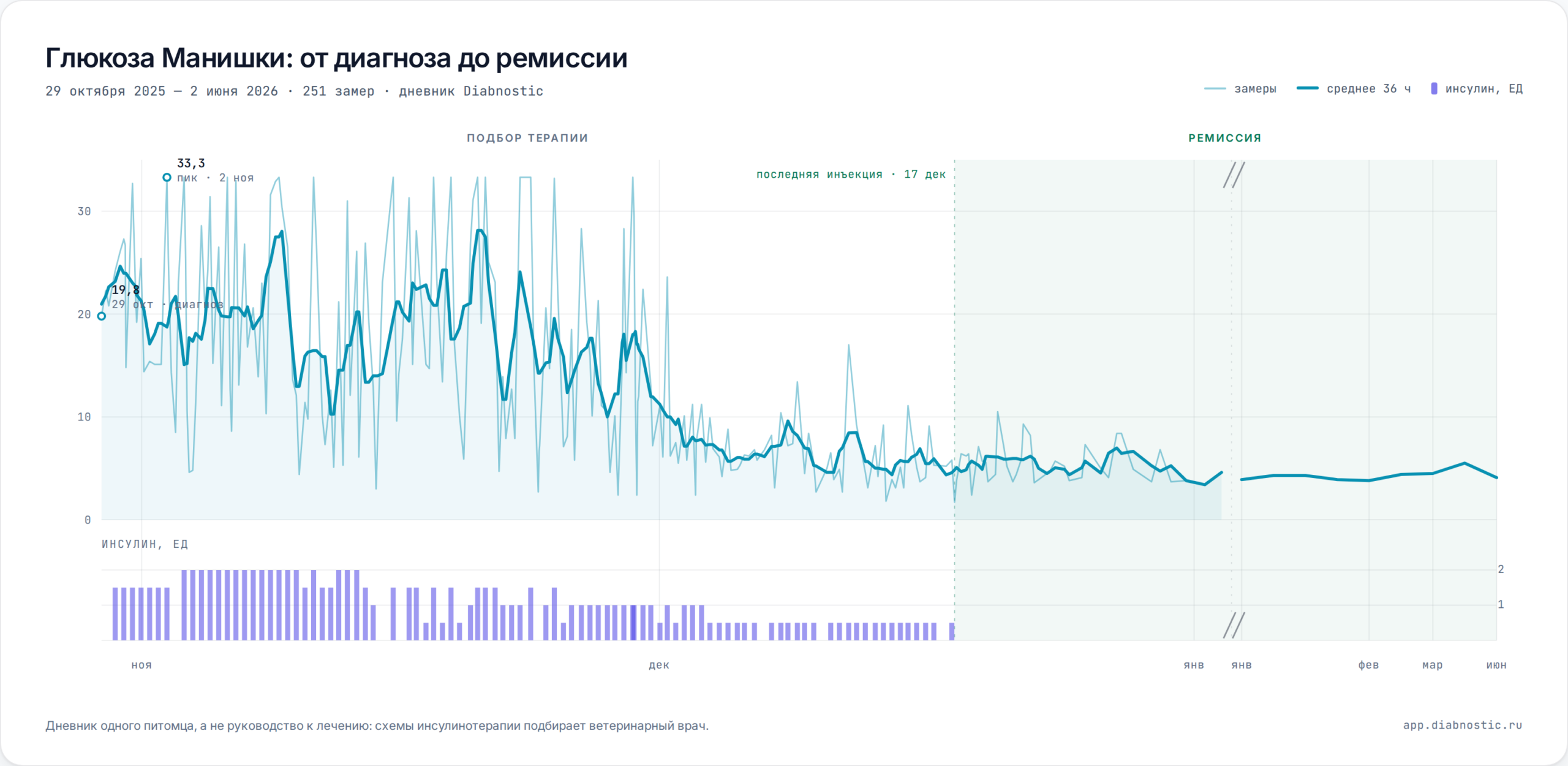The image size is (1568, 766).
Task: Click the 'июн' x-axis label
Action: [x=1496, y=665]
